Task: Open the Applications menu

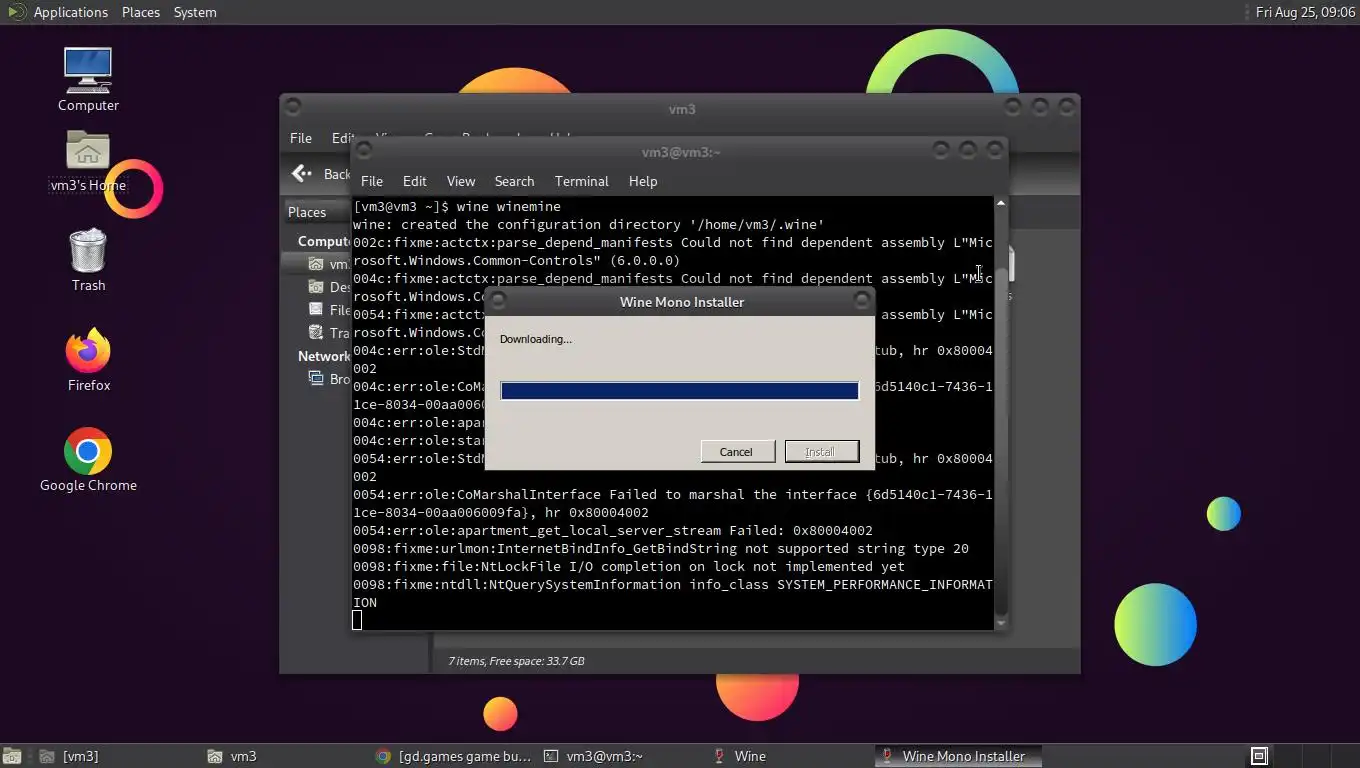Action: coord(70,12)
